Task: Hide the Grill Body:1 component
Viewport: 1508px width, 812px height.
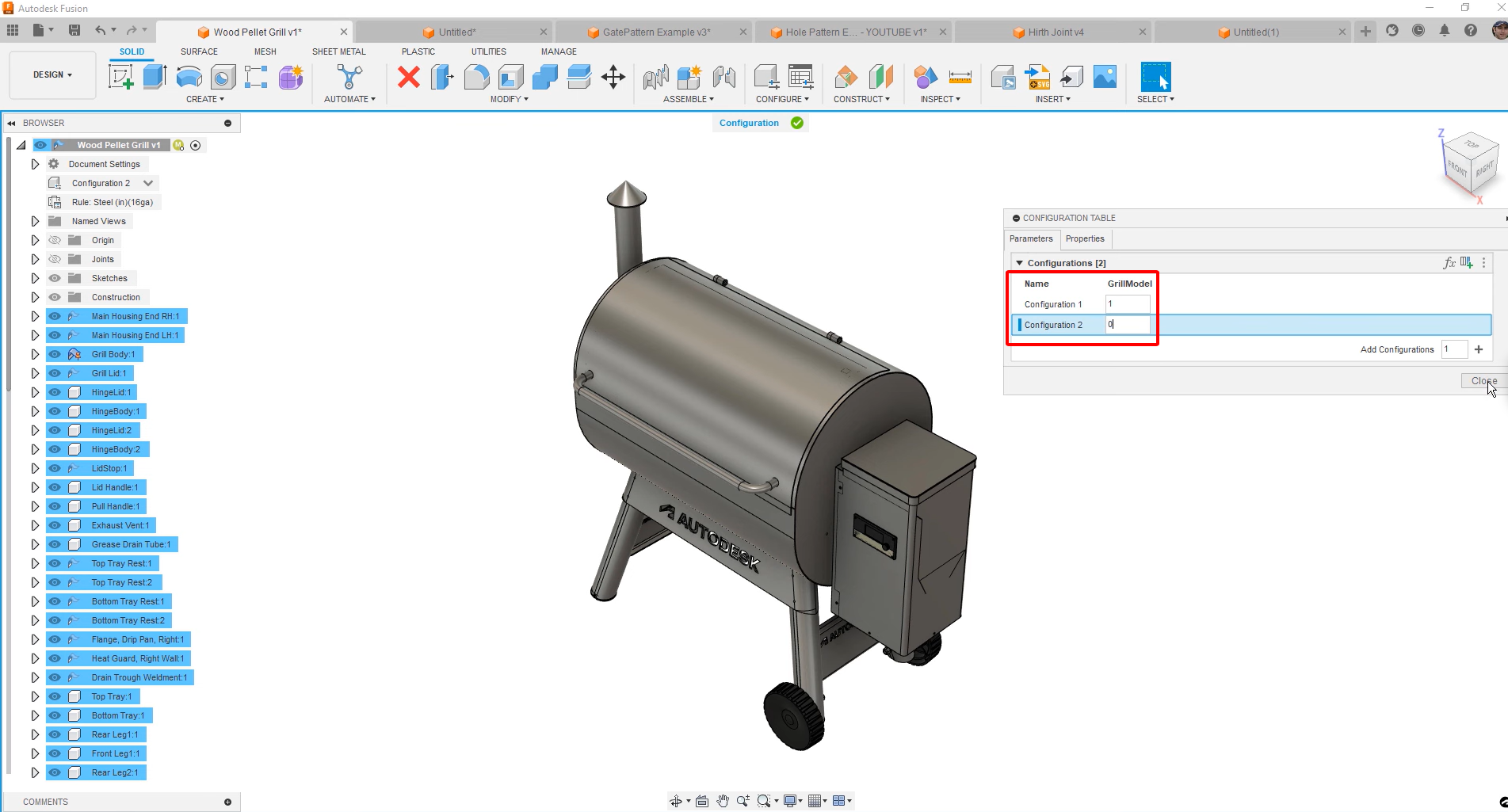Action: pos(55,354)
